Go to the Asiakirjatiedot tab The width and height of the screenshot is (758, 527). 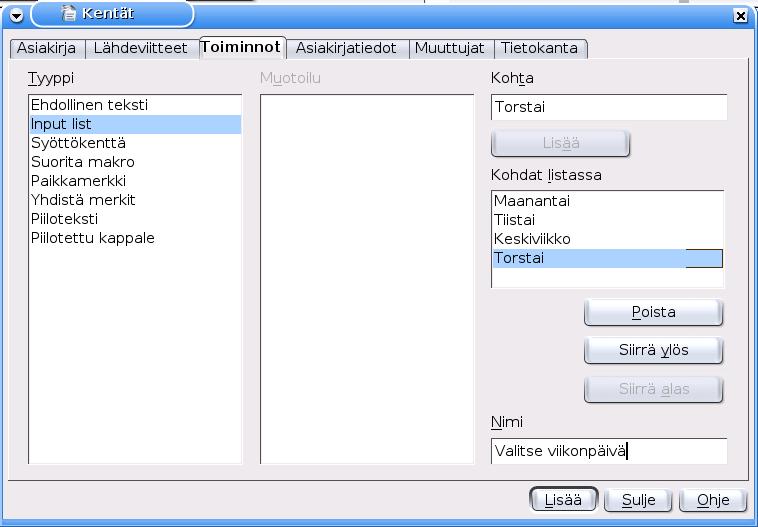coord(346,48)
